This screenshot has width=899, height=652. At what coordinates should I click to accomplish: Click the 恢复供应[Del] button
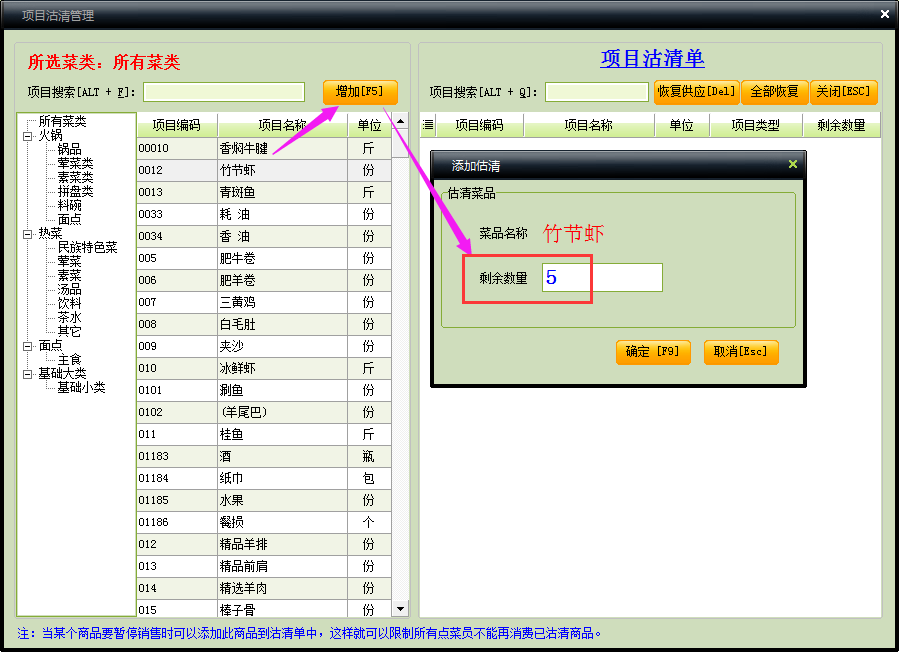click(696, 92)
